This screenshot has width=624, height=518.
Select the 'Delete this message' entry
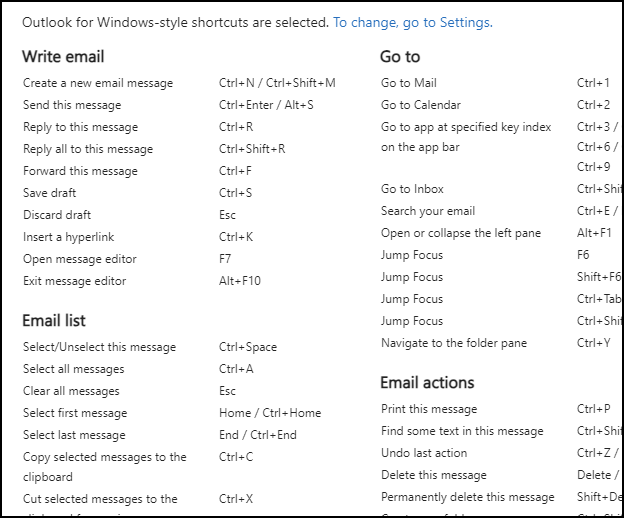click(x=434, y=475)
